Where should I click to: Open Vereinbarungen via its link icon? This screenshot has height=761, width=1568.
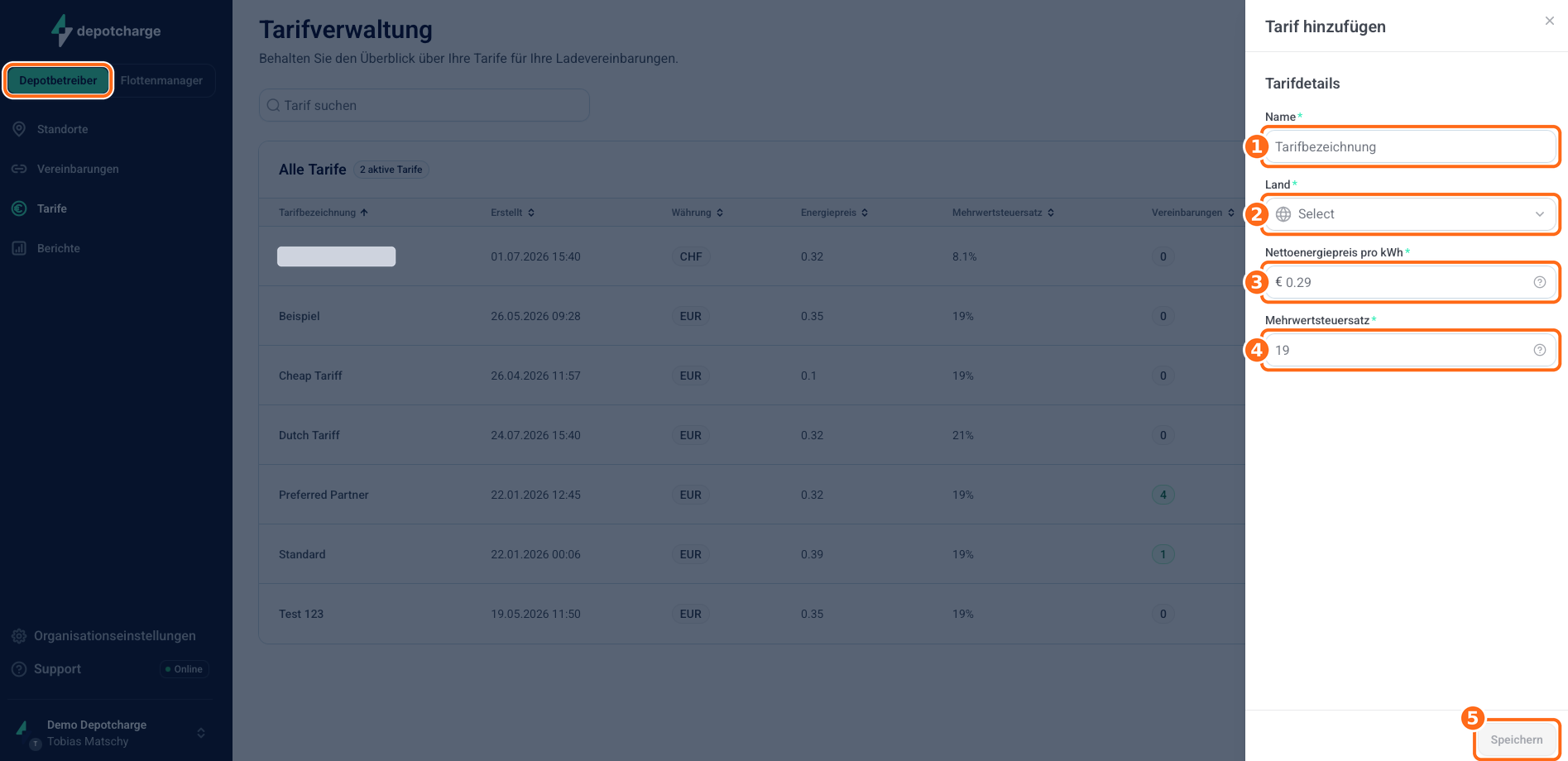(x=19, y=169)
